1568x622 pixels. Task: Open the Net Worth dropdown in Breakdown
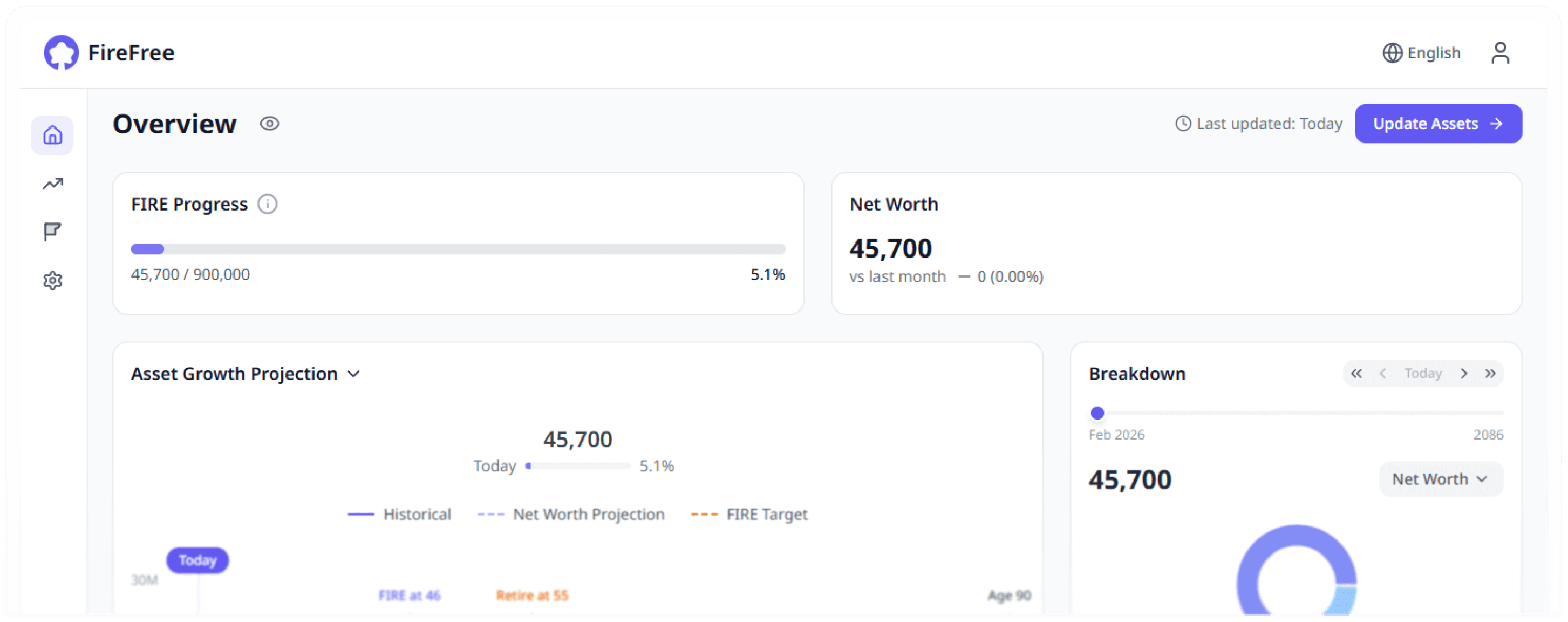click(x=1440, y=479)
